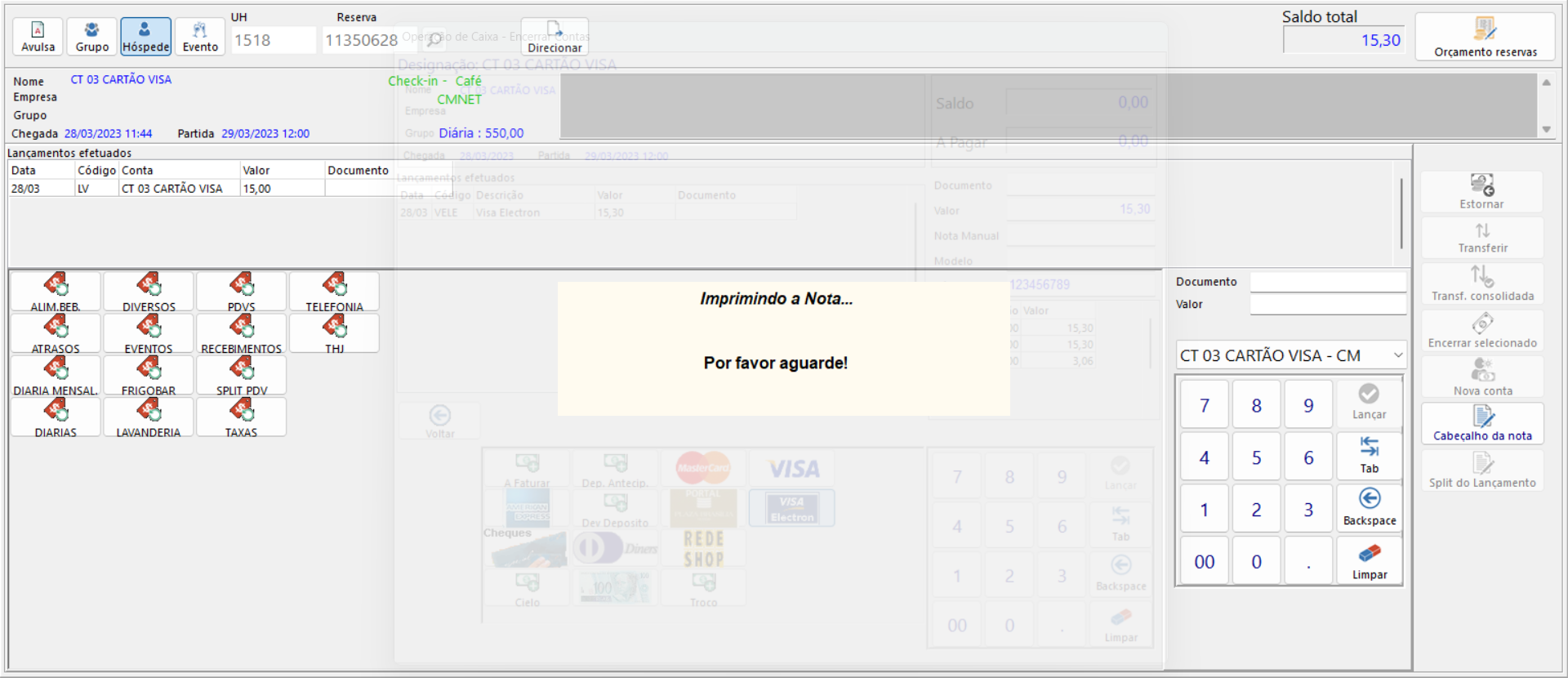Viewport: 1568px width, 678px height.
Task: Click the Documento input field
Action: click(x=1328, y=282)
